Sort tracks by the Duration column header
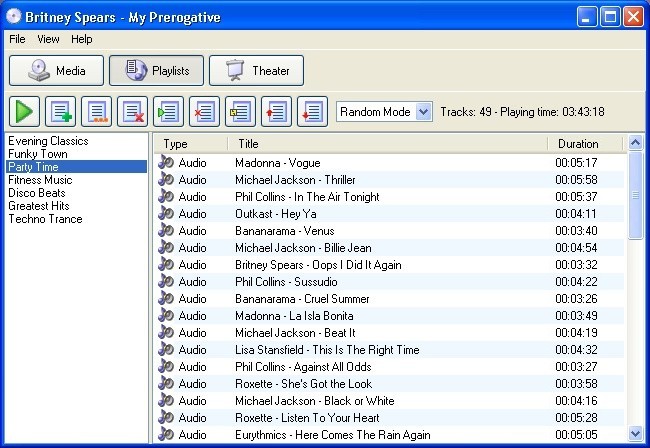 pyautogui.click(x=578, y=144)
